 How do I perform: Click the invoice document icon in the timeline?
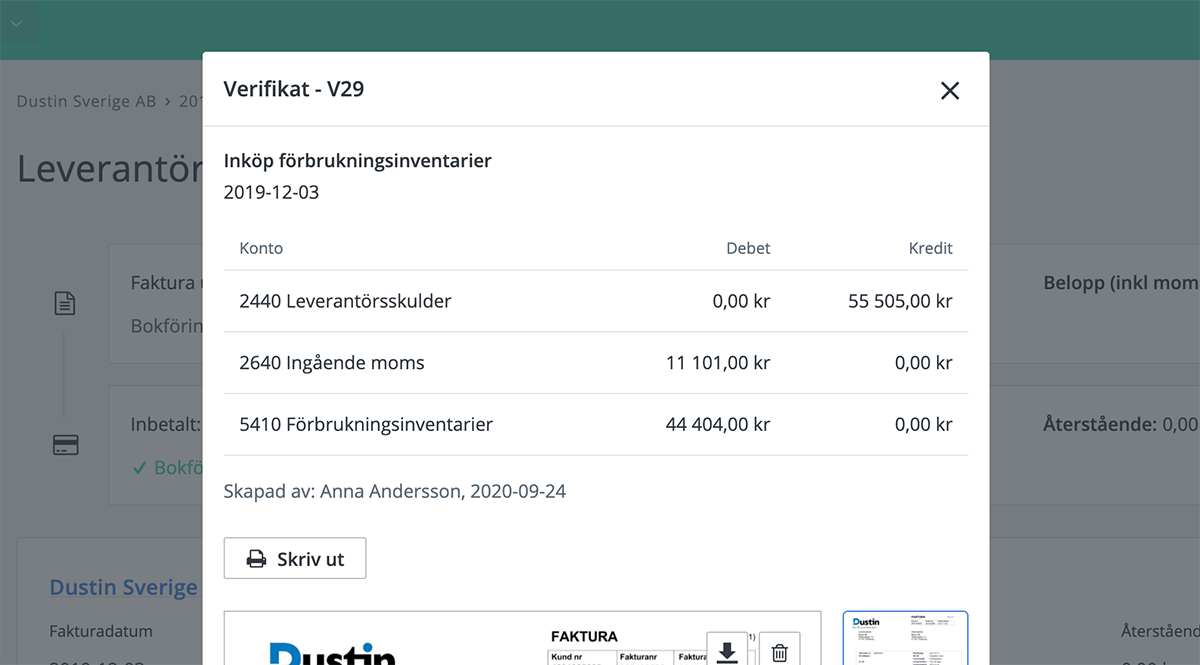pos(66,304)
